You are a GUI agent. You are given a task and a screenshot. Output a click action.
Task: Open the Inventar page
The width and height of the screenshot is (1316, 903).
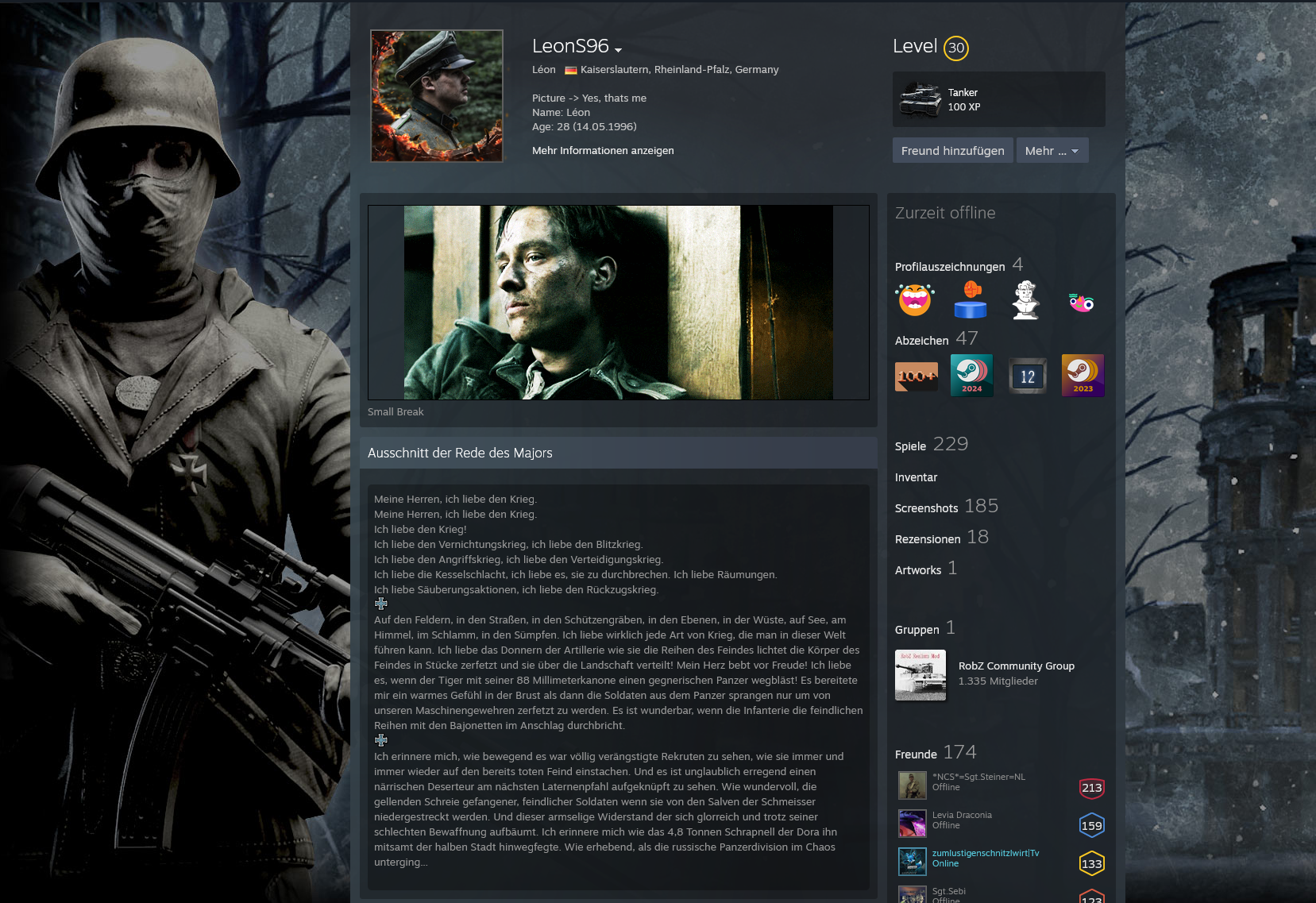916,477
